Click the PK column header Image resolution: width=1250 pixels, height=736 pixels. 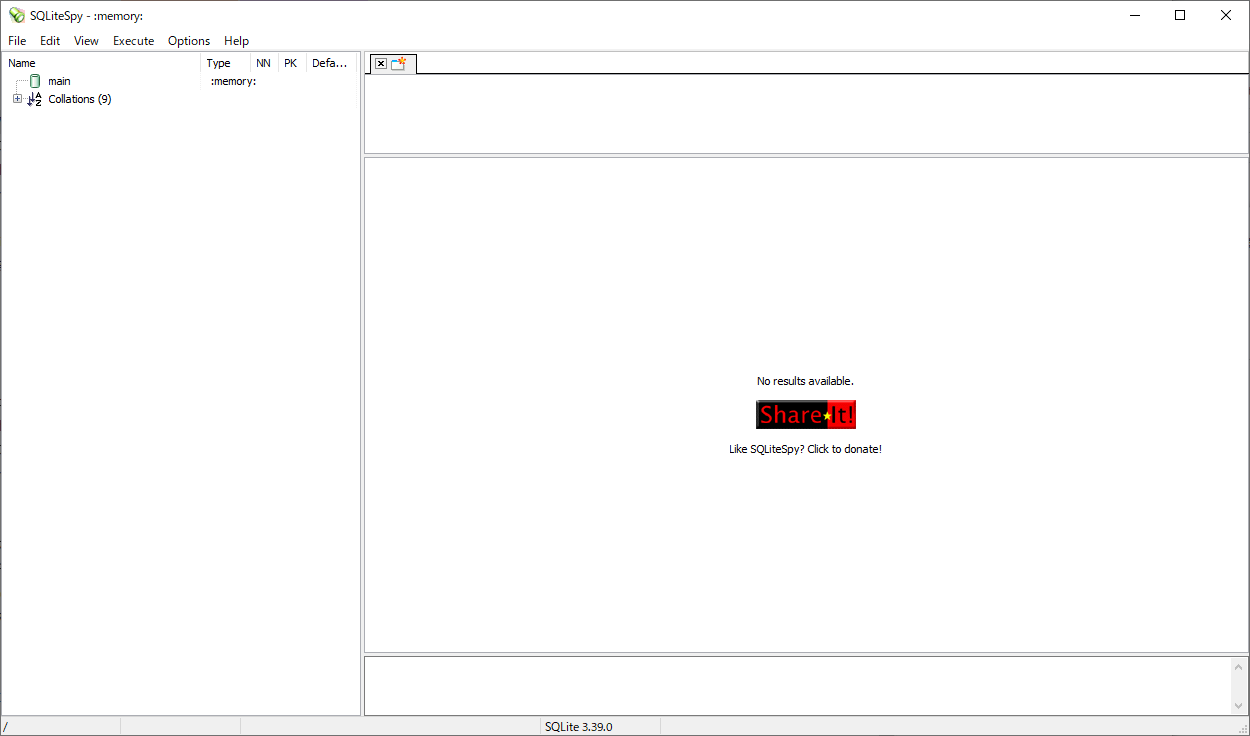[x=290, y=63]
